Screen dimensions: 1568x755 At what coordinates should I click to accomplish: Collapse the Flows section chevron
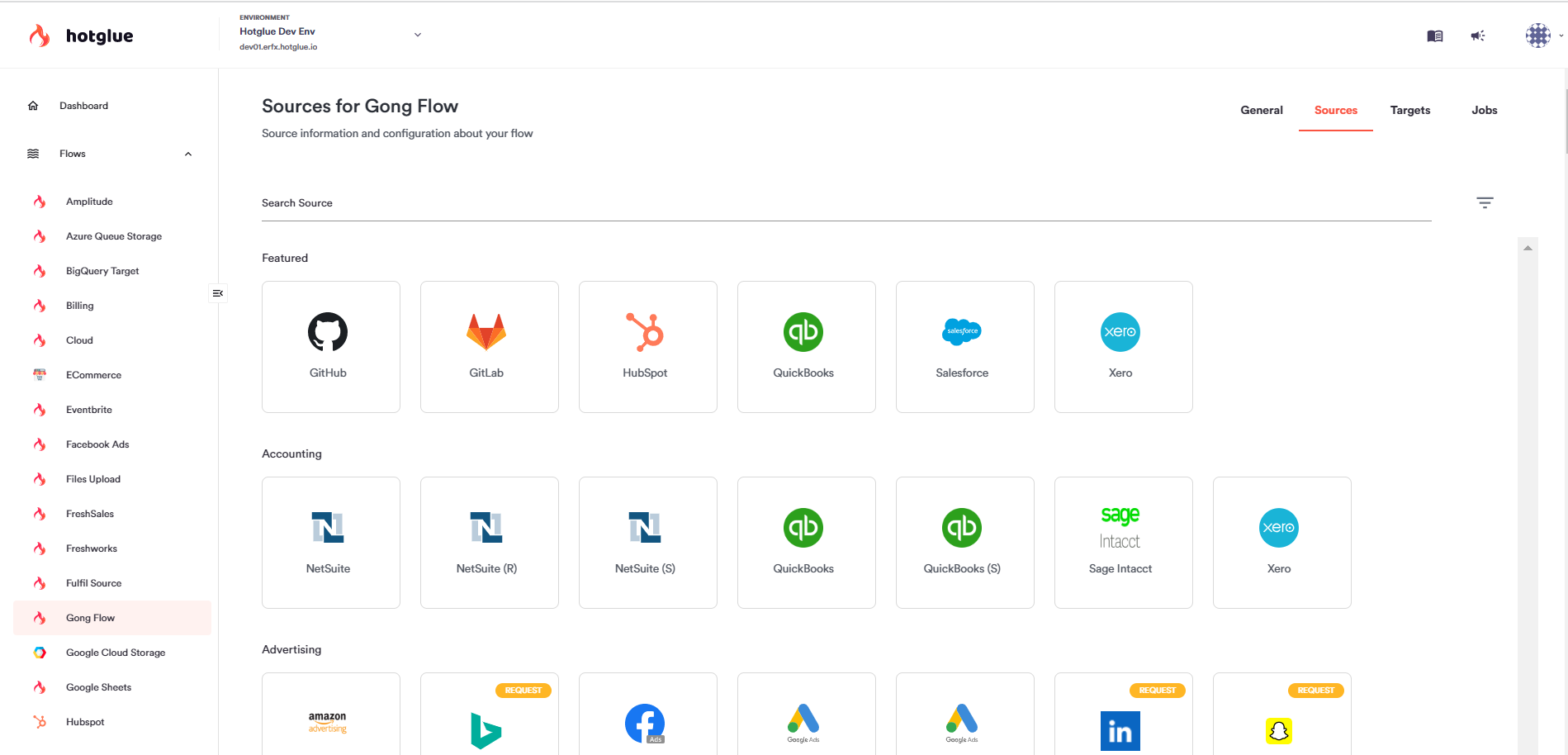188,154
